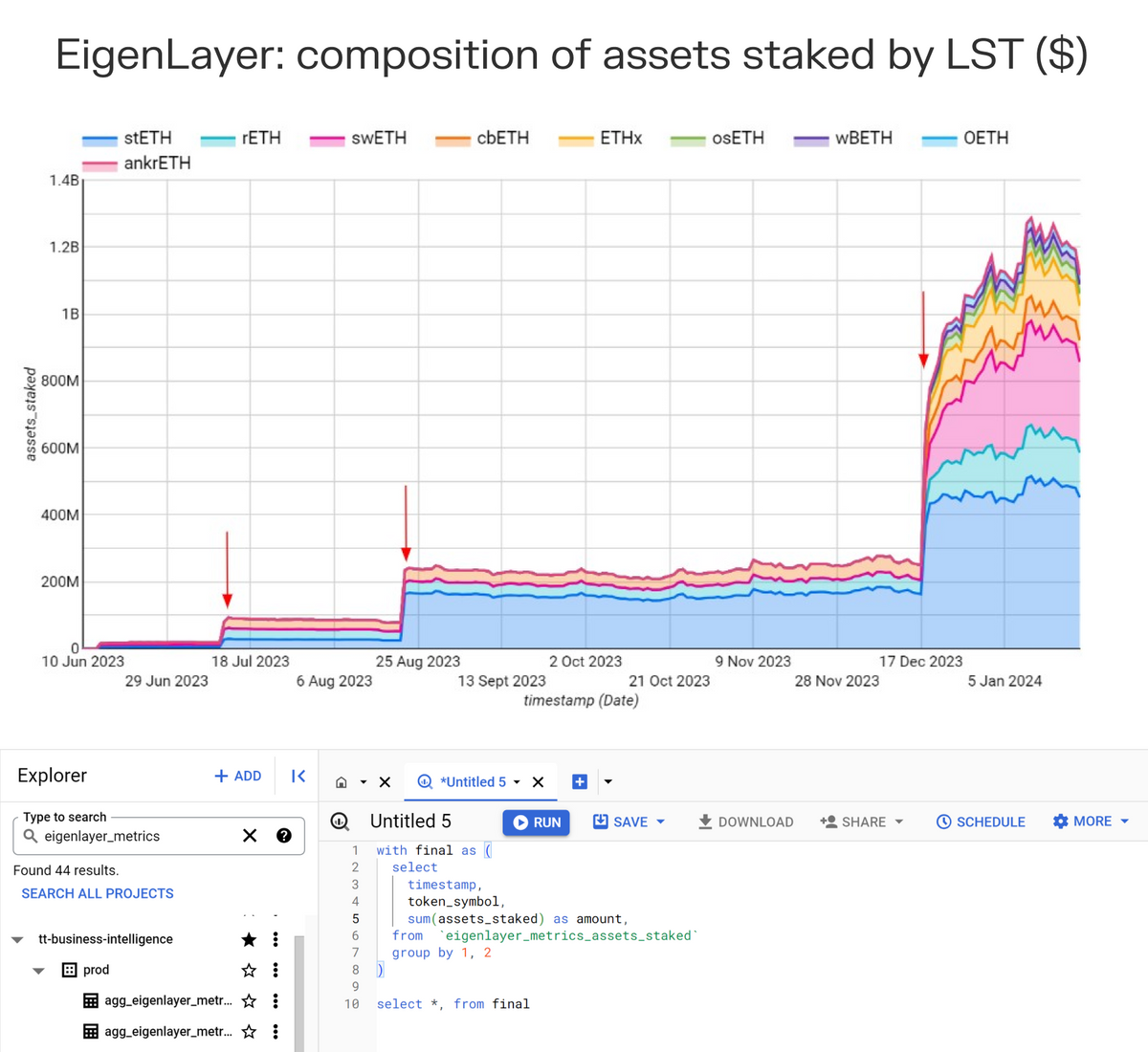Open actions menu for second agg_eigenlayer table
Image resolution: width=1148 pixels, height=1052 pixels.
[276, 1031]
